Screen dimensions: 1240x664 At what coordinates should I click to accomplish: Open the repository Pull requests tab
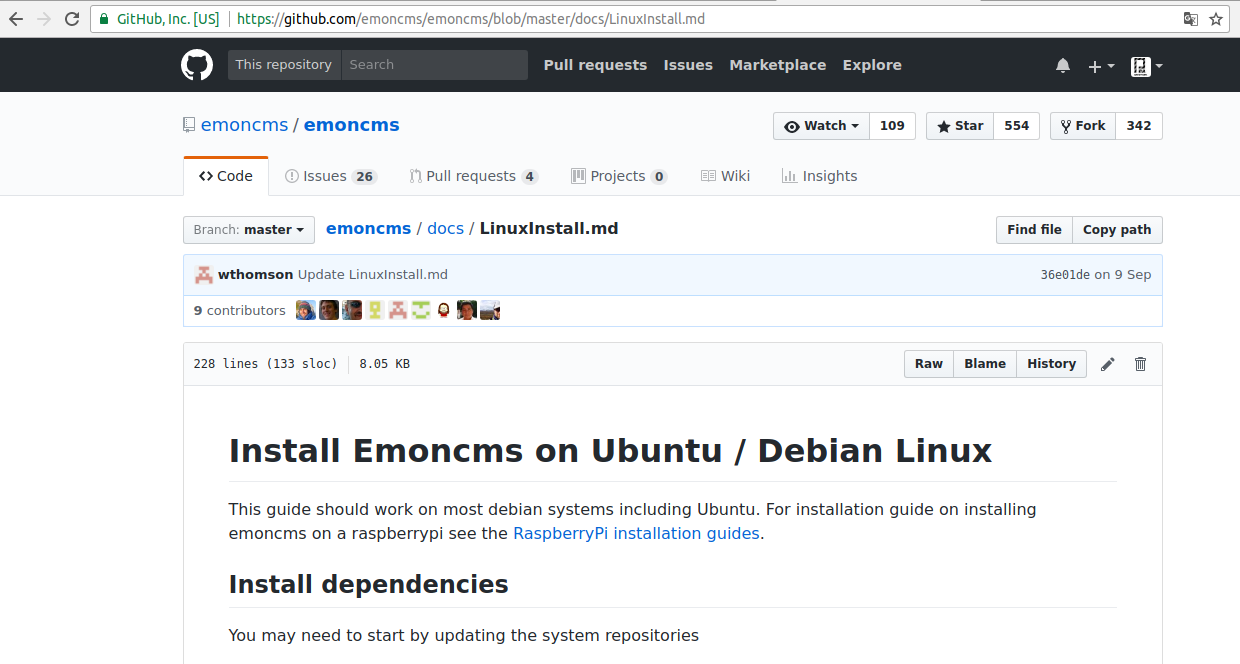[474, 176]
